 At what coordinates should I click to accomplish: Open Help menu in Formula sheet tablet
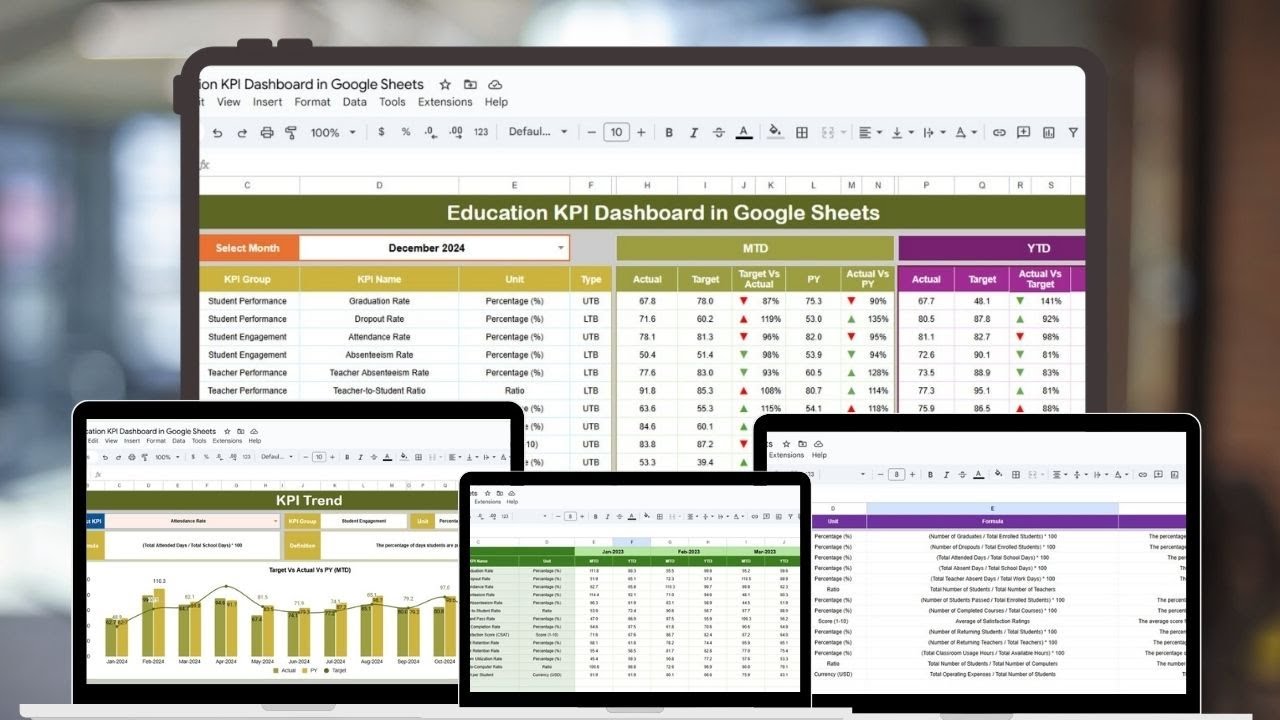[819, 455]
